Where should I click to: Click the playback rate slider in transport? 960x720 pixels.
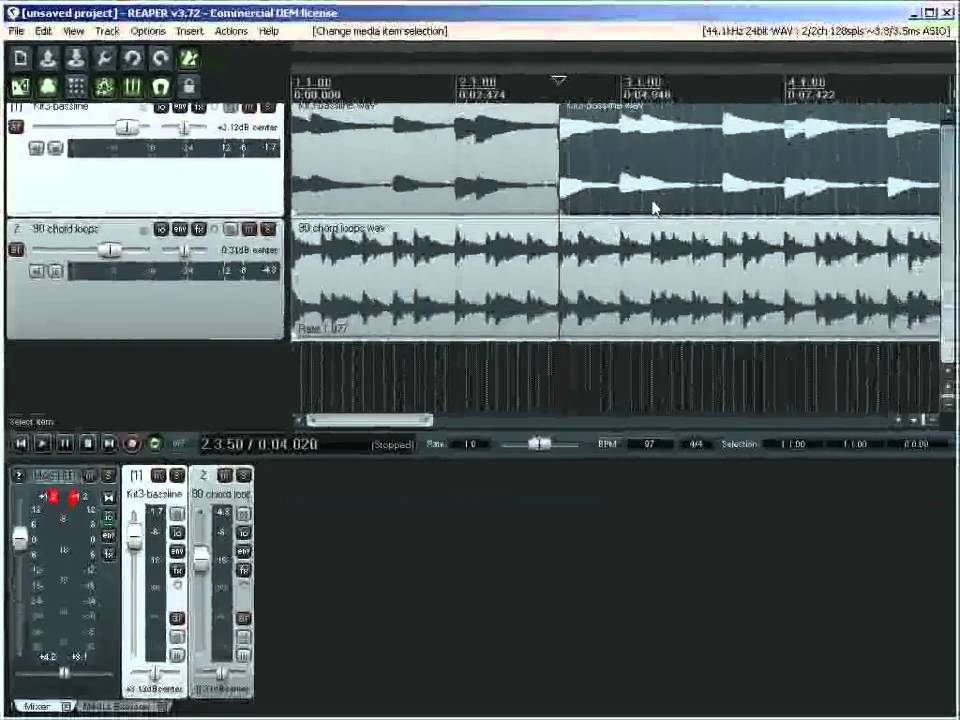[539, 443]
